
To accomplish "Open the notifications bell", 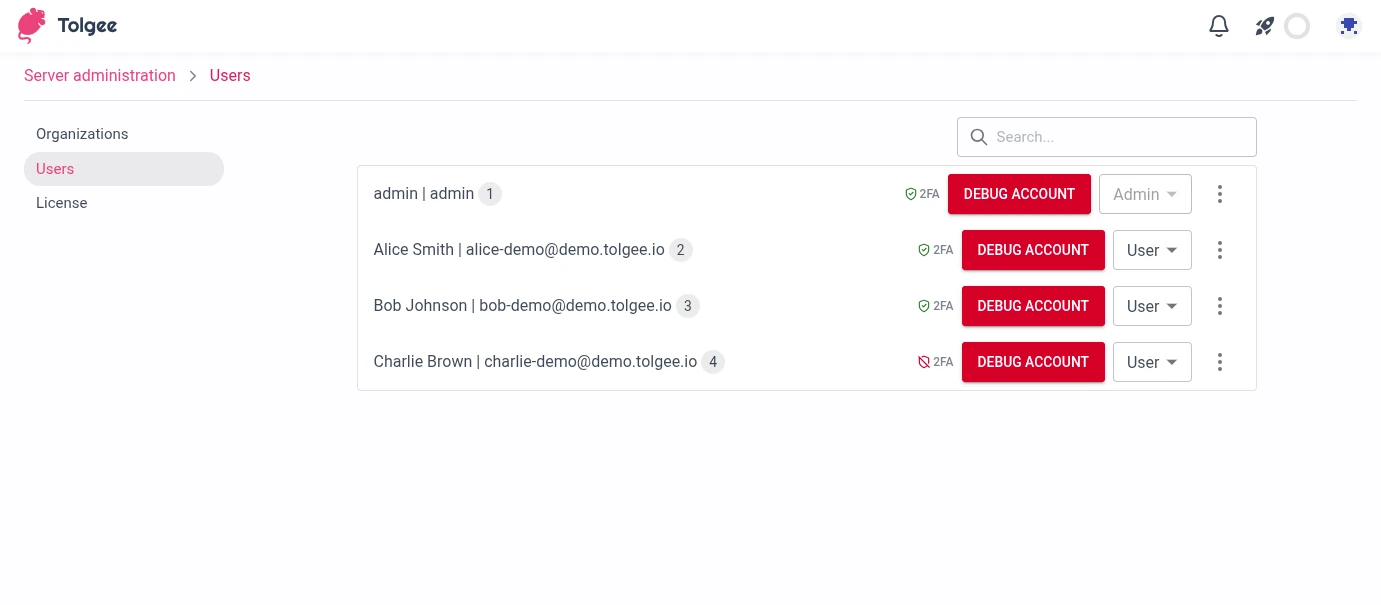I will [x=1219, y=26].
